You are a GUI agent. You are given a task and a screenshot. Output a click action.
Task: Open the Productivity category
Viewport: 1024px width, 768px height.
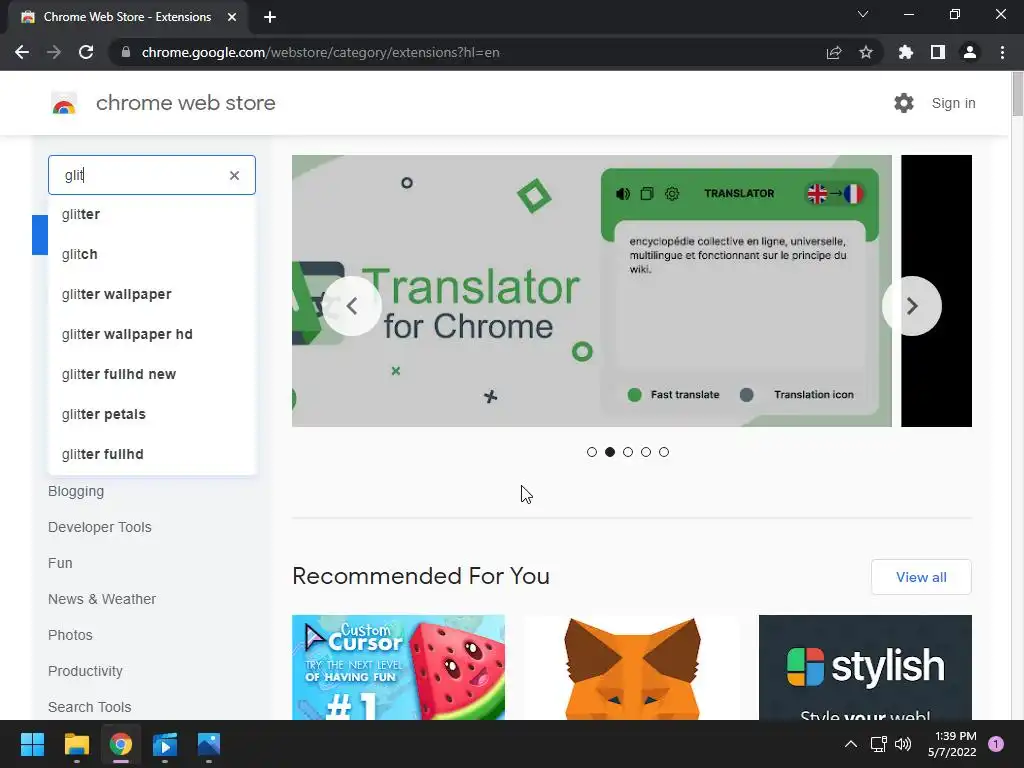coord(85,671)
